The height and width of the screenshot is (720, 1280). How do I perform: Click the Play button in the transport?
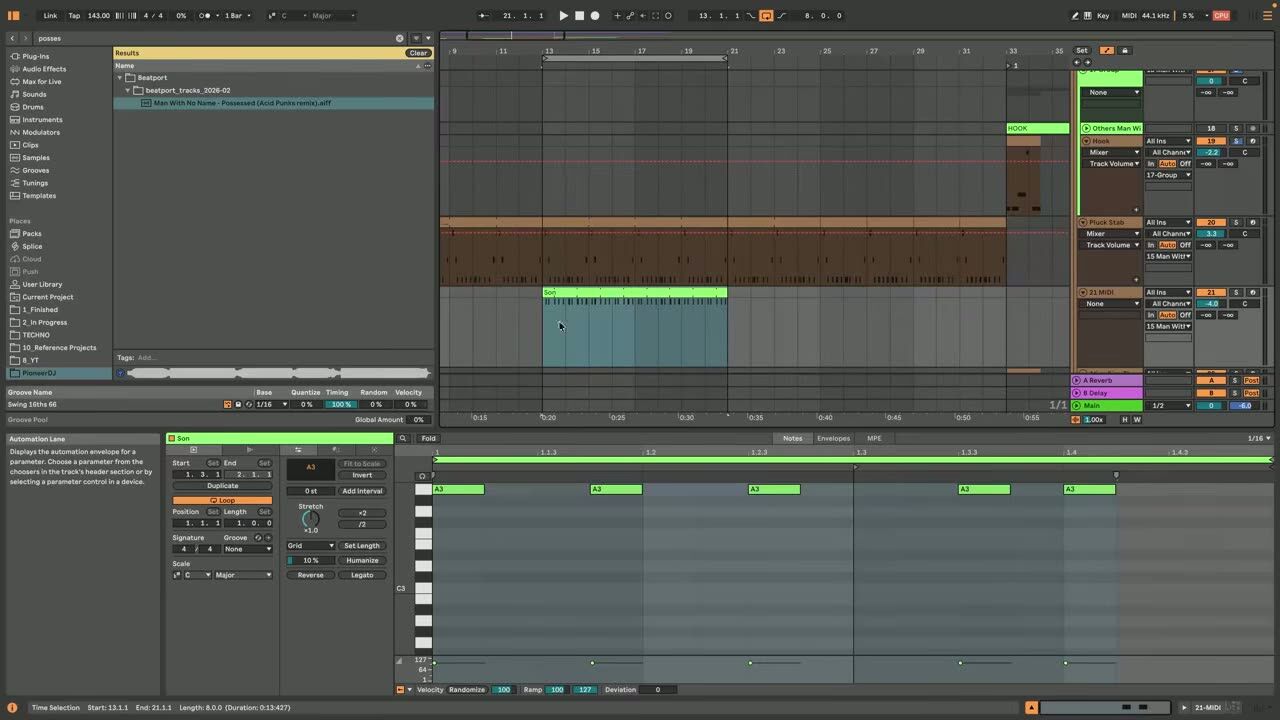point(563,16)
